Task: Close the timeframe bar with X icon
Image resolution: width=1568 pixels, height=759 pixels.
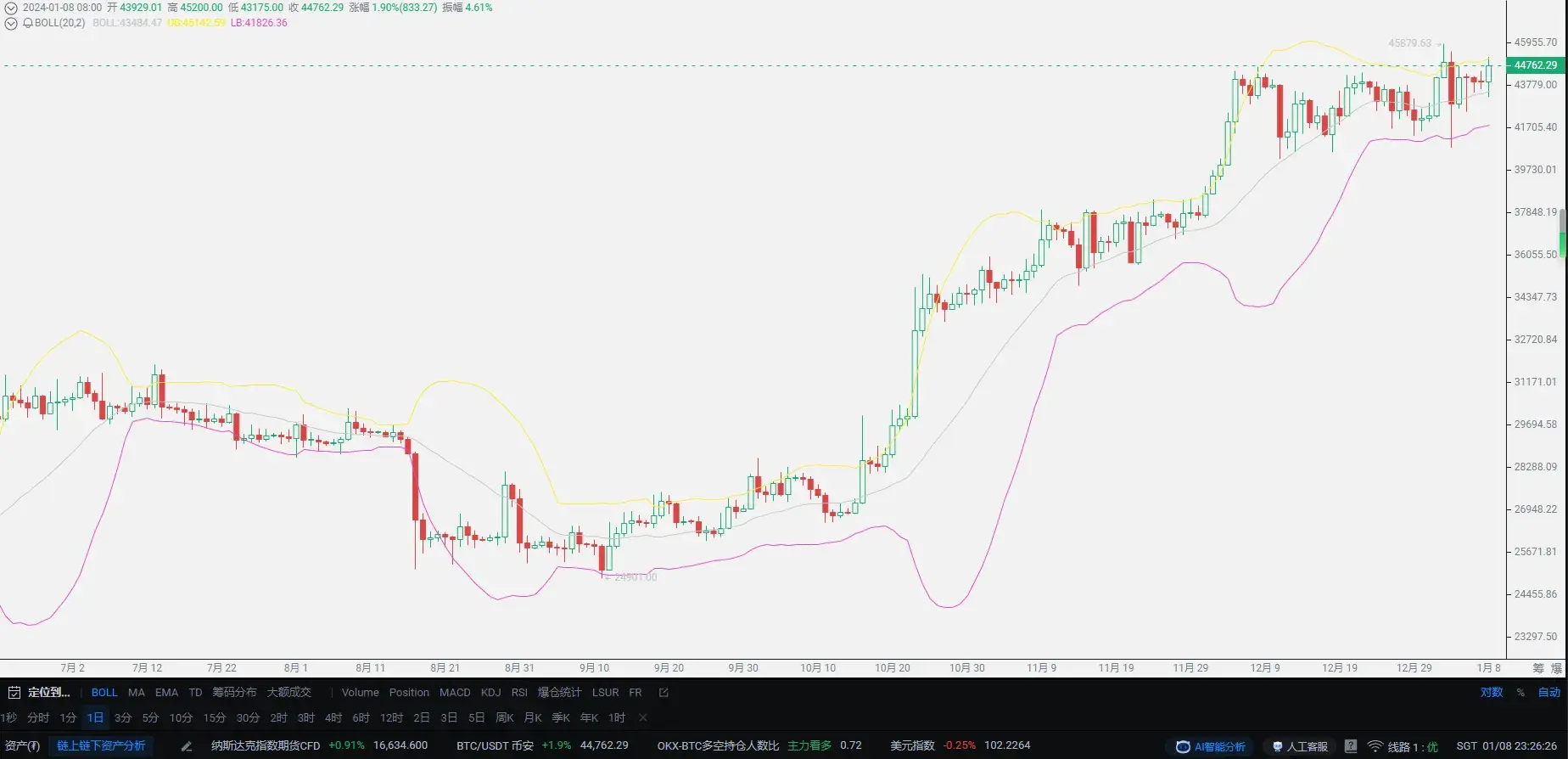Action: coord(643,718)
